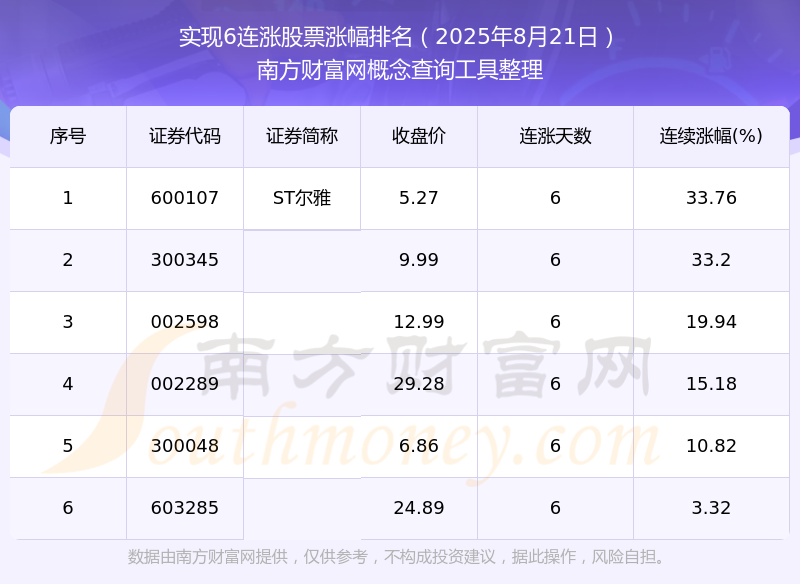Click the streak days cell in 600107 row
800x584 pixels.
[x=555, y=198]
